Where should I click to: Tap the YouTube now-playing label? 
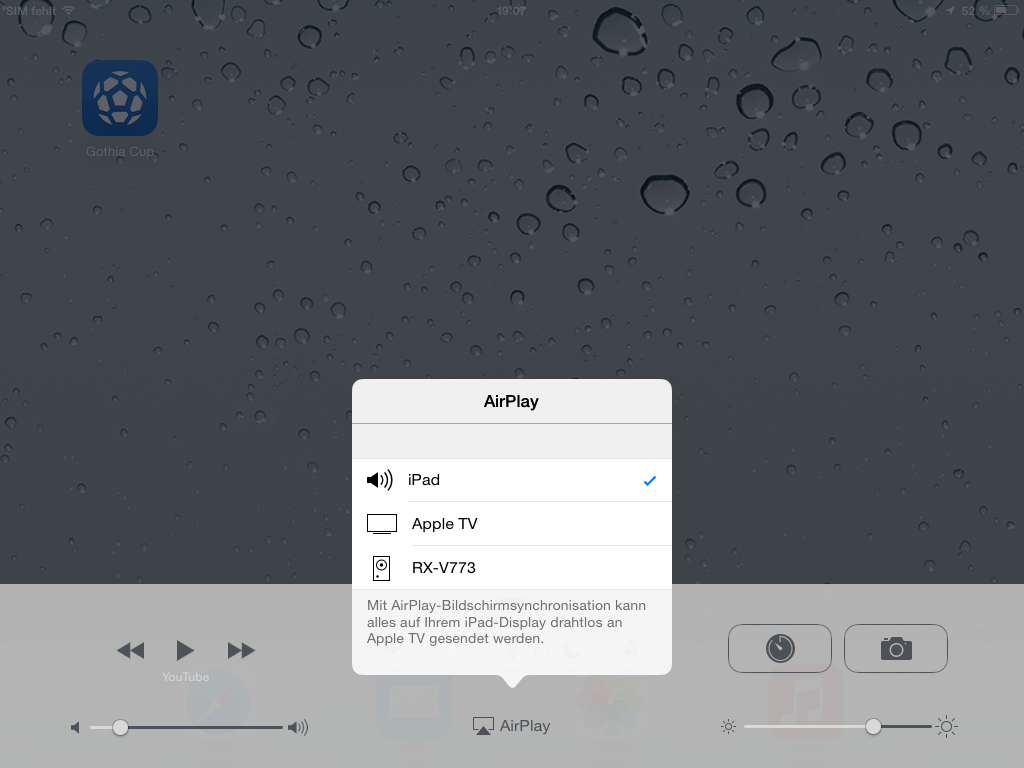[185, 677]
